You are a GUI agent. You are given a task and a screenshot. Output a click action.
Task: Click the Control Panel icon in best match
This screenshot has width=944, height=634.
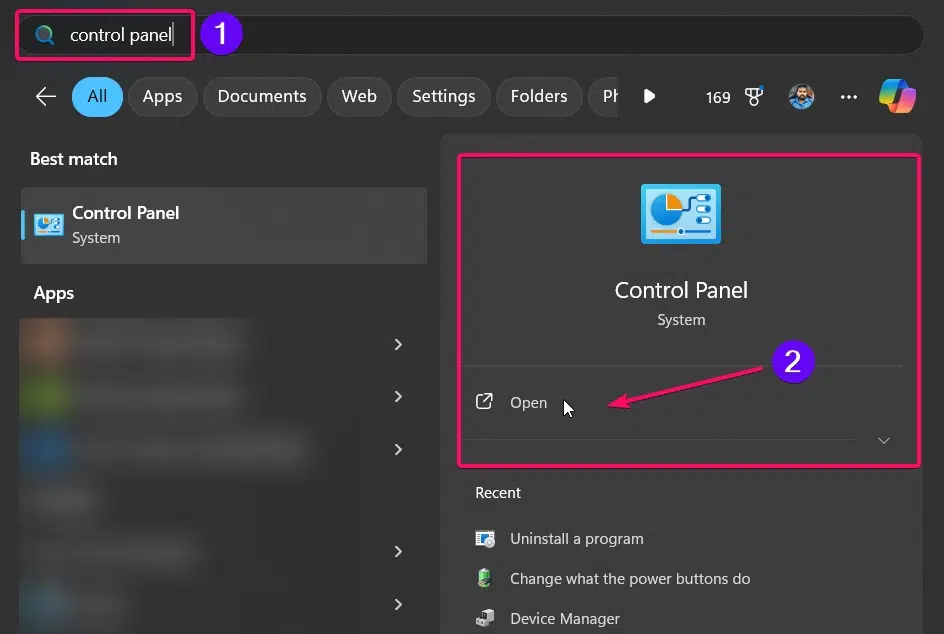(49, 225)
